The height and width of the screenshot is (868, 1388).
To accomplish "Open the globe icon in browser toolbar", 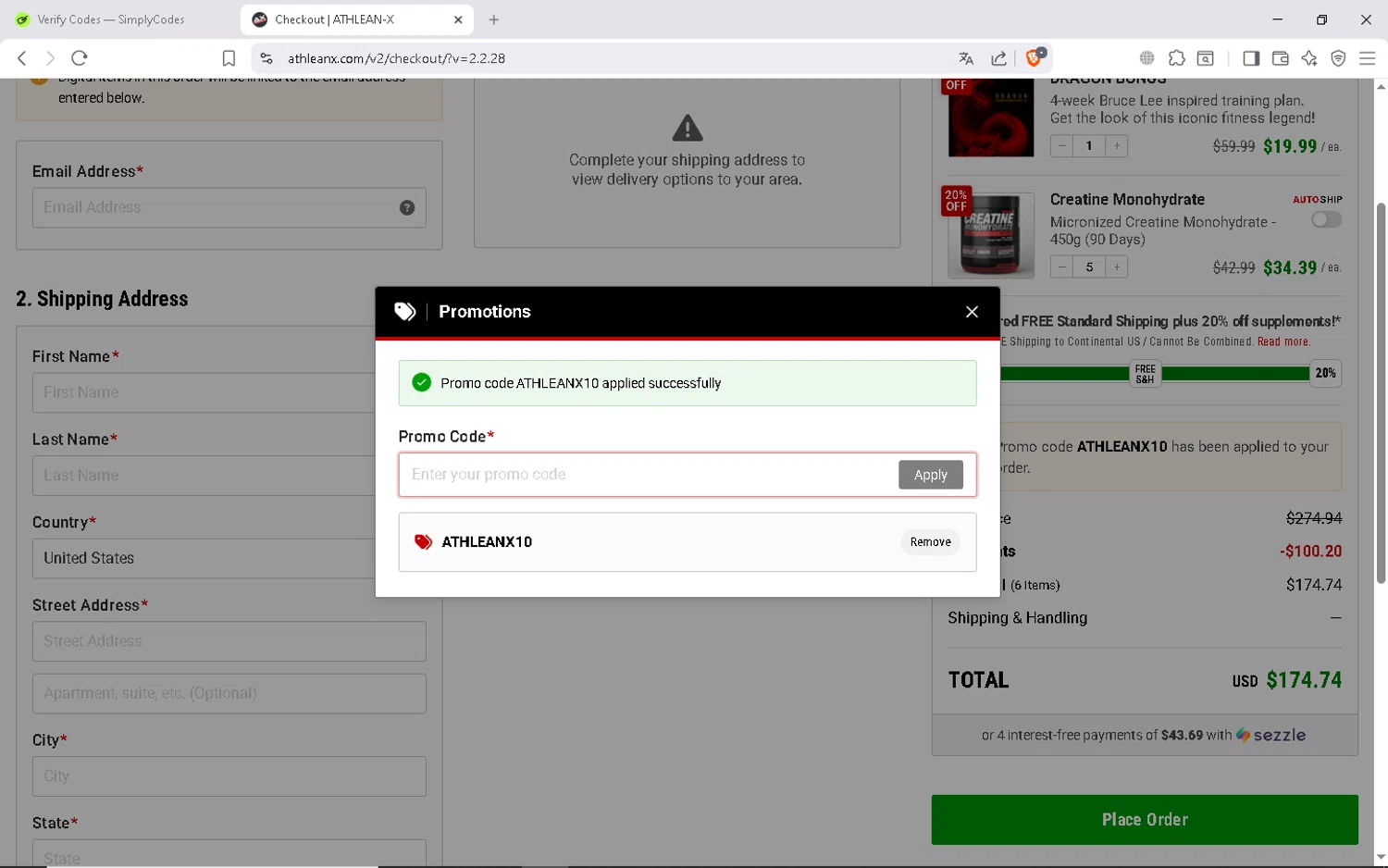I will click(x=1146, y=58).
